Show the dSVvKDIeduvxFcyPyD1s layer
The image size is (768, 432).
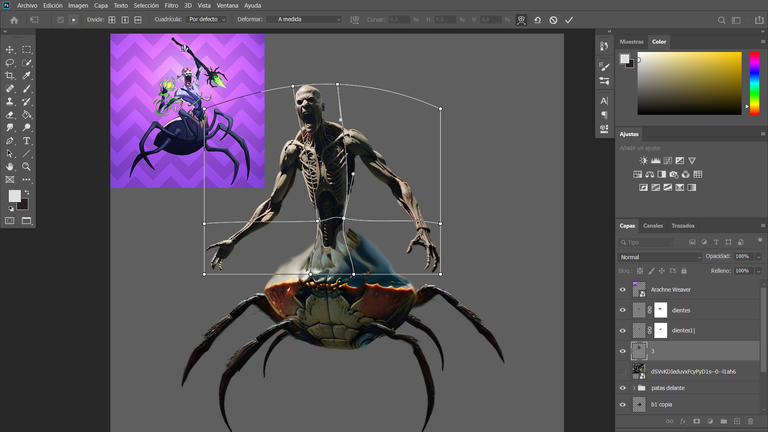pyautogui.click(x=623, y=371)
